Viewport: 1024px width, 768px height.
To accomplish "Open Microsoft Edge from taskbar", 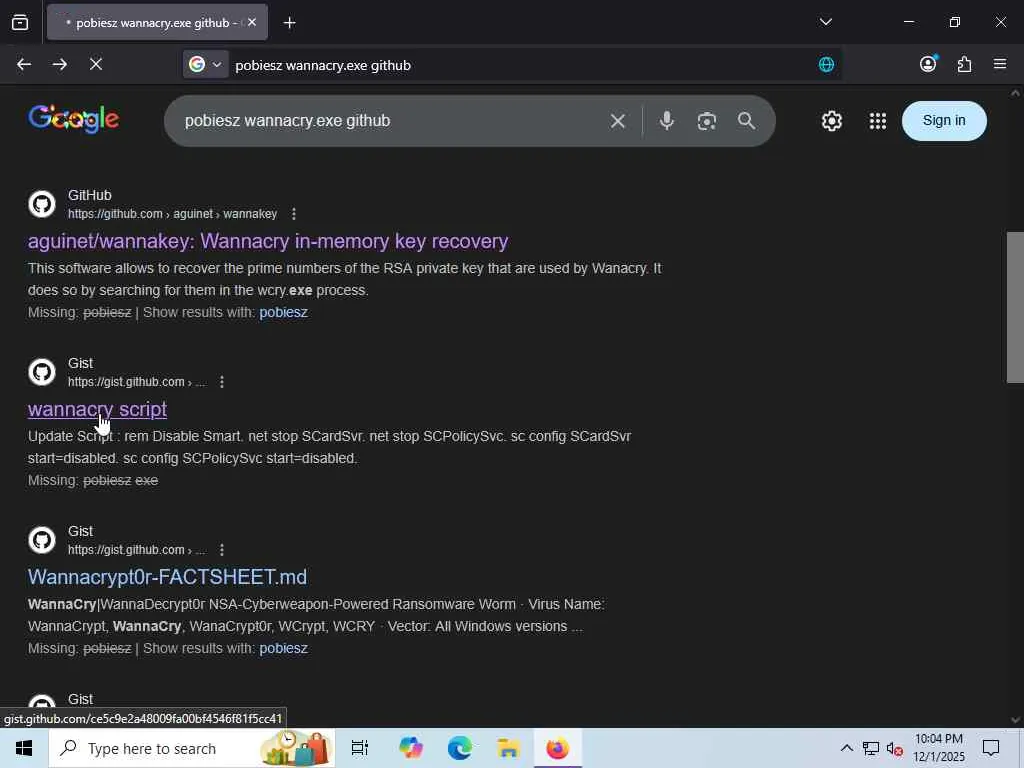I will click(460, 748).
